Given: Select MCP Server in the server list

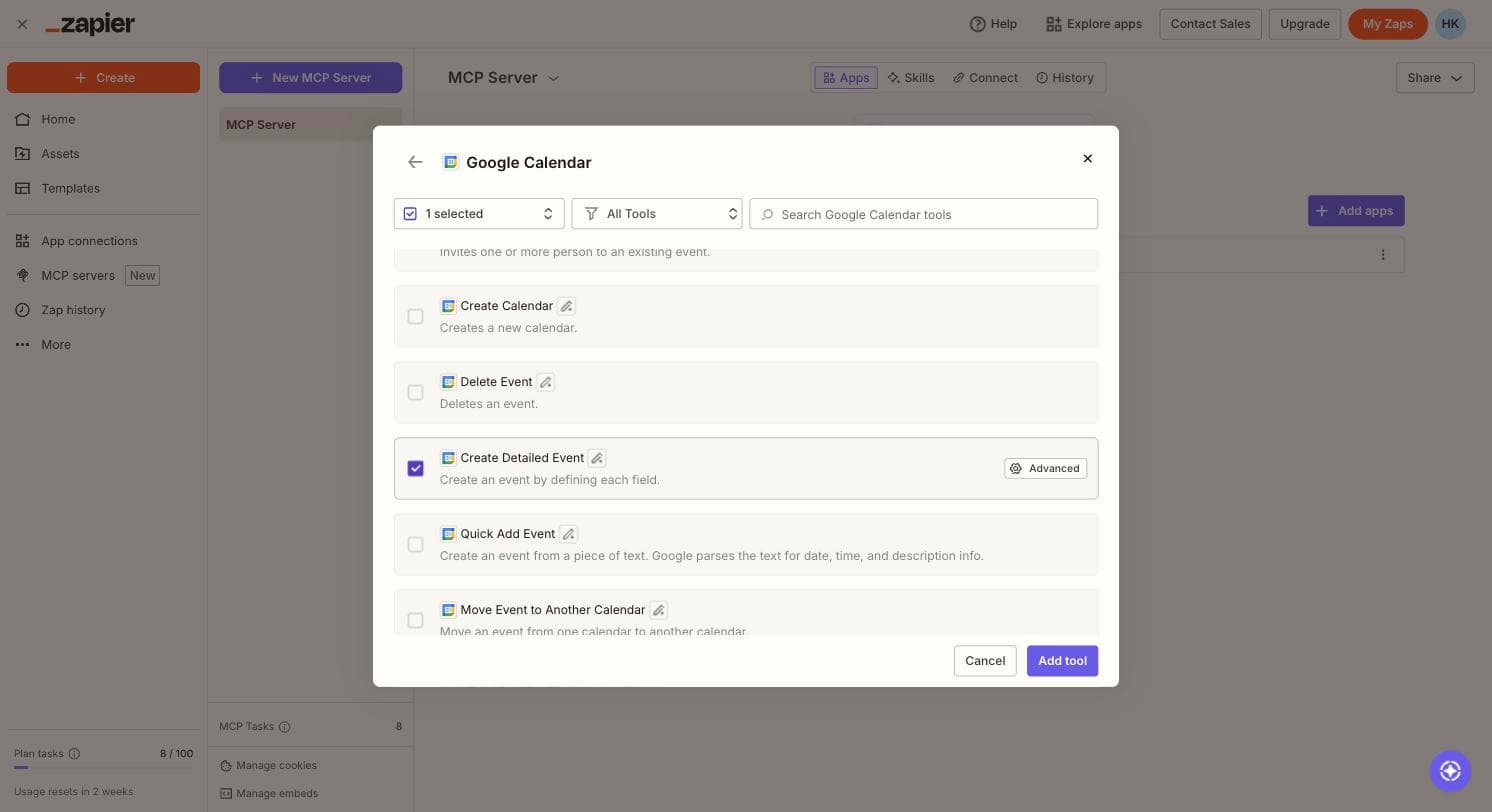Looking at the screenshot, I should pos(310,125).
